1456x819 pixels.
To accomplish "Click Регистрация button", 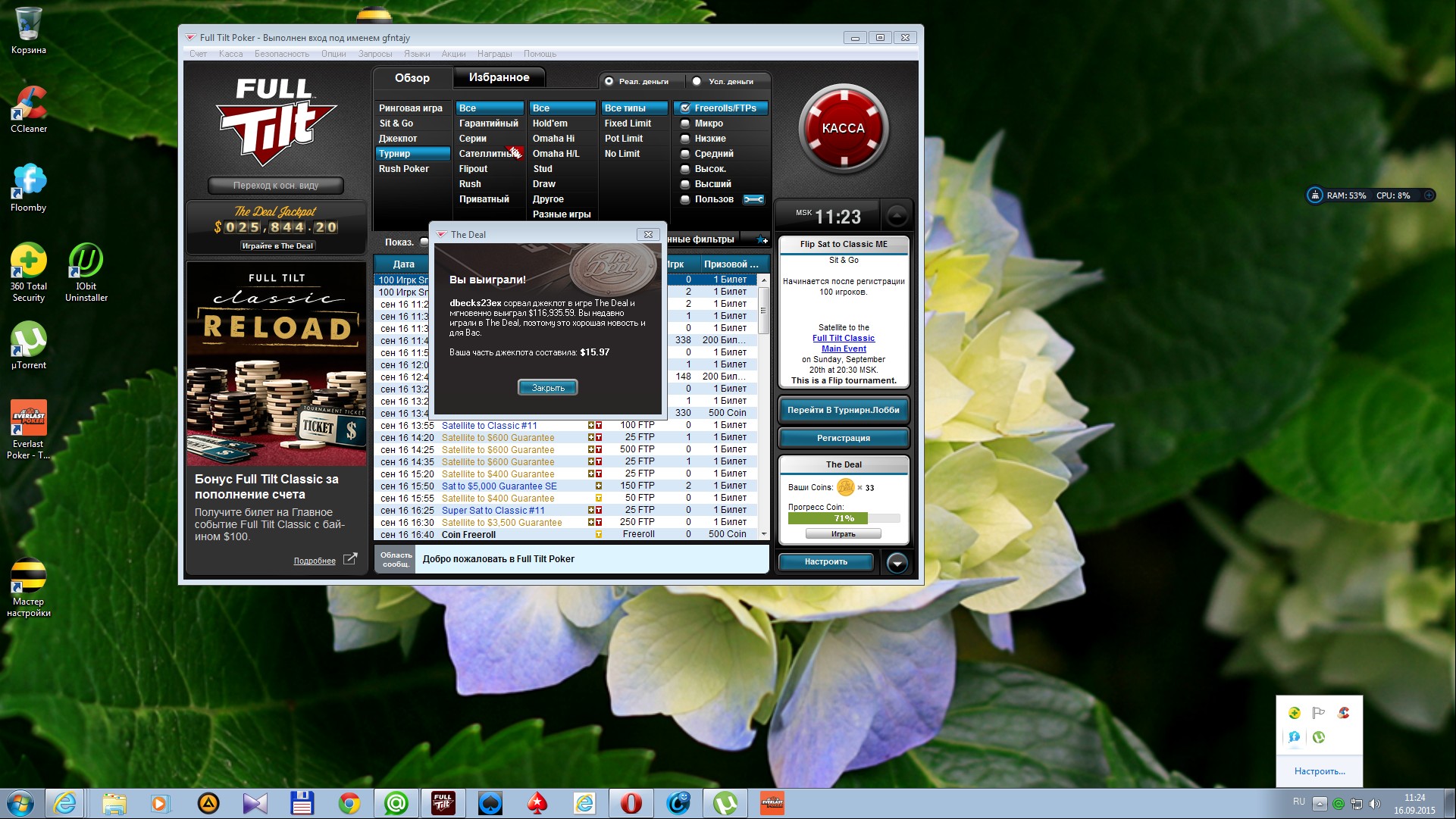I will point(843,438).
